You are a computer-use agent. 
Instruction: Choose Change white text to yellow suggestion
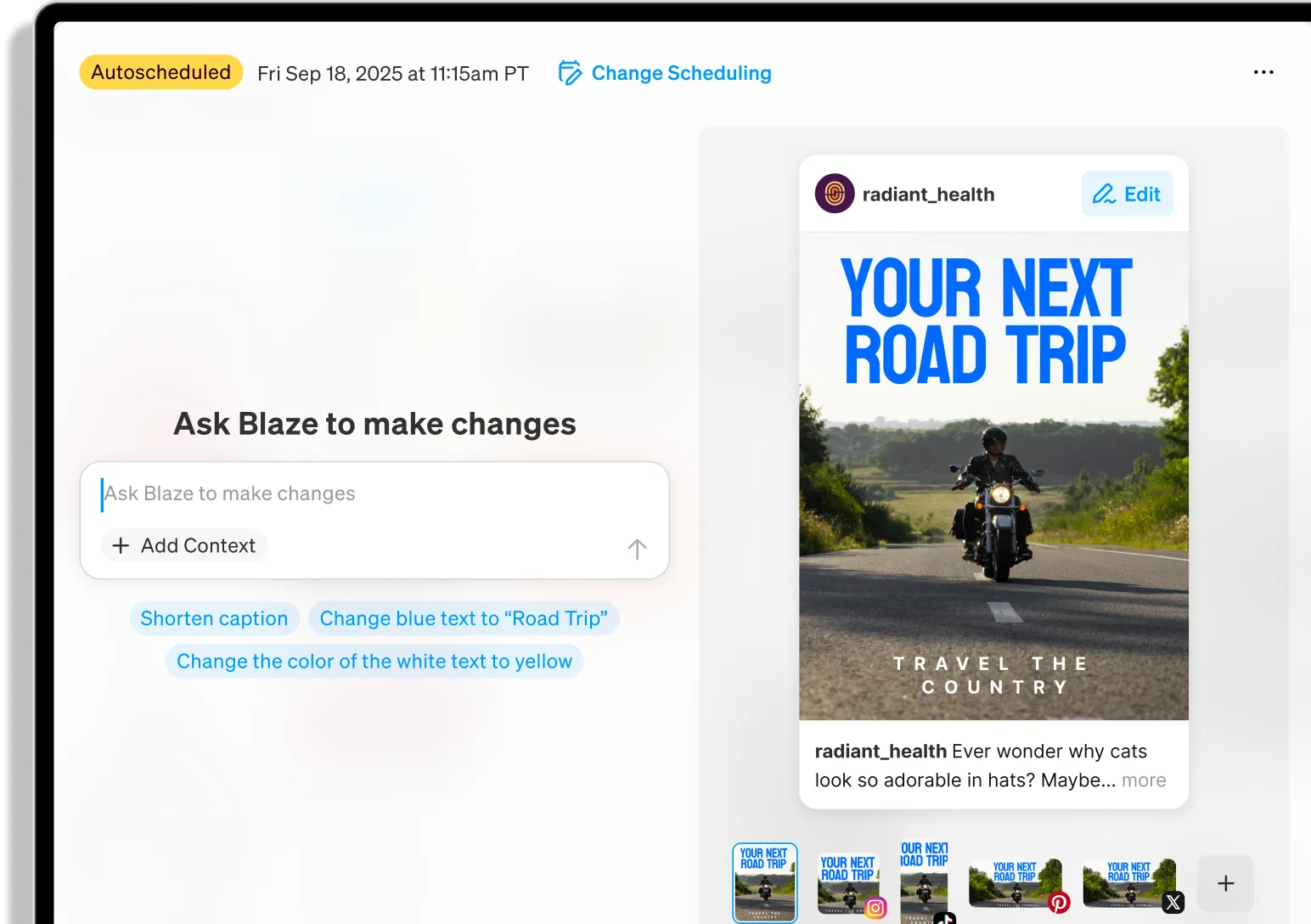[x=374, y=662]
